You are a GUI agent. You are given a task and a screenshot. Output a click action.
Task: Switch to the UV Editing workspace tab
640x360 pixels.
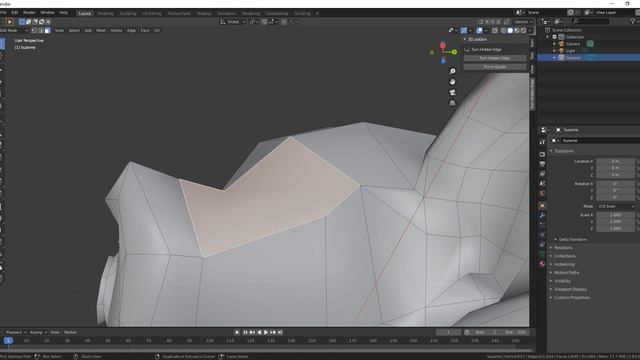[152, 13]
